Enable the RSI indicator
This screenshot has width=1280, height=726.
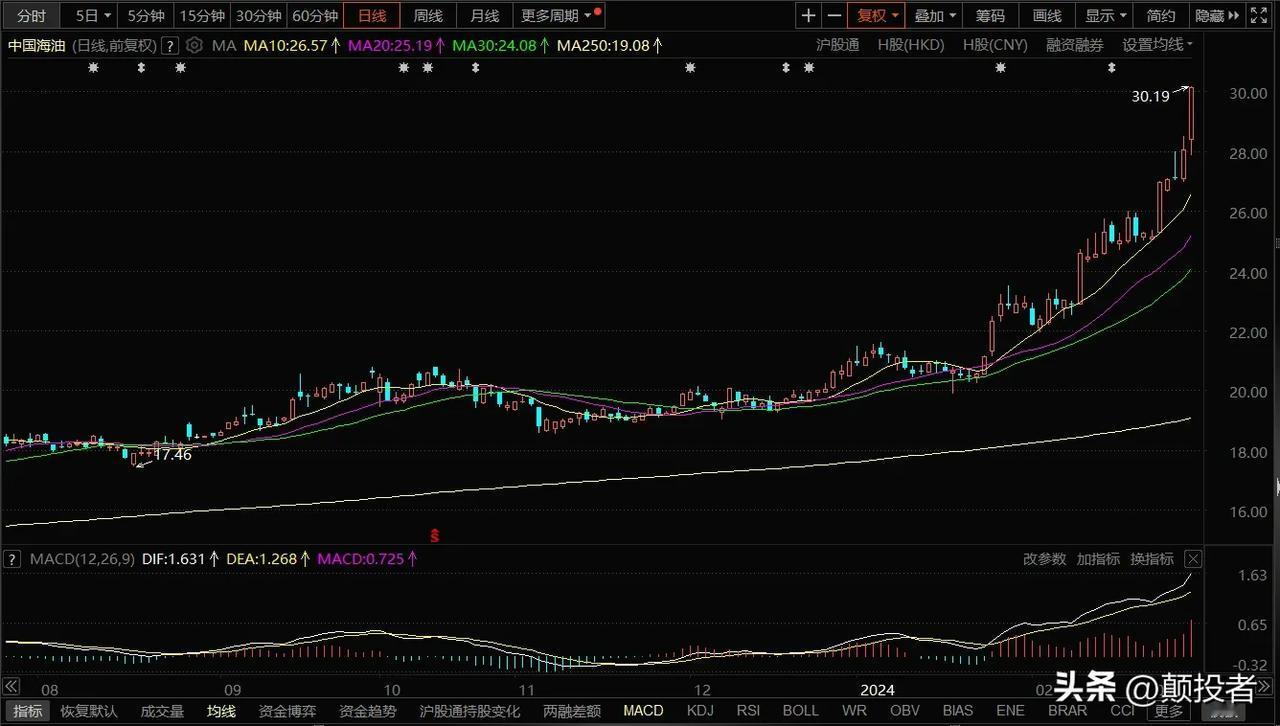click(748, 712)
